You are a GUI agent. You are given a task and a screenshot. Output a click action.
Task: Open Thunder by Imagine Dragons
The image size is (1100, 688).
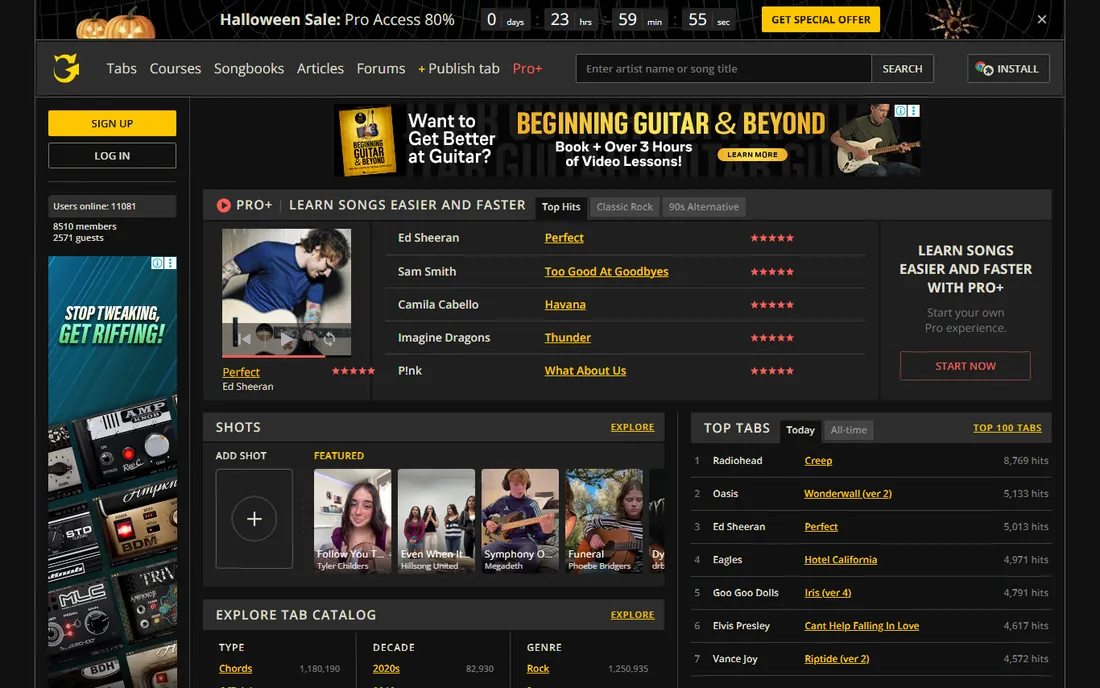pyautogui.click(x=568, y=337)
